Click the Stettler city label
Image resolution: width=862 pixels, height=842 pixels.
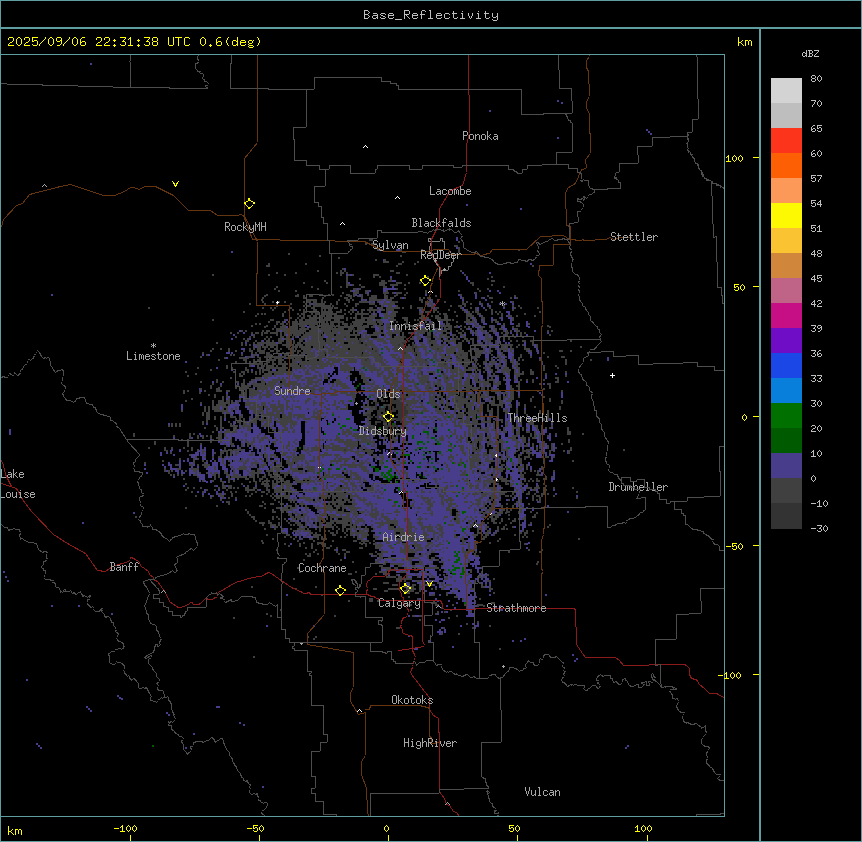[x=634, y=237]
